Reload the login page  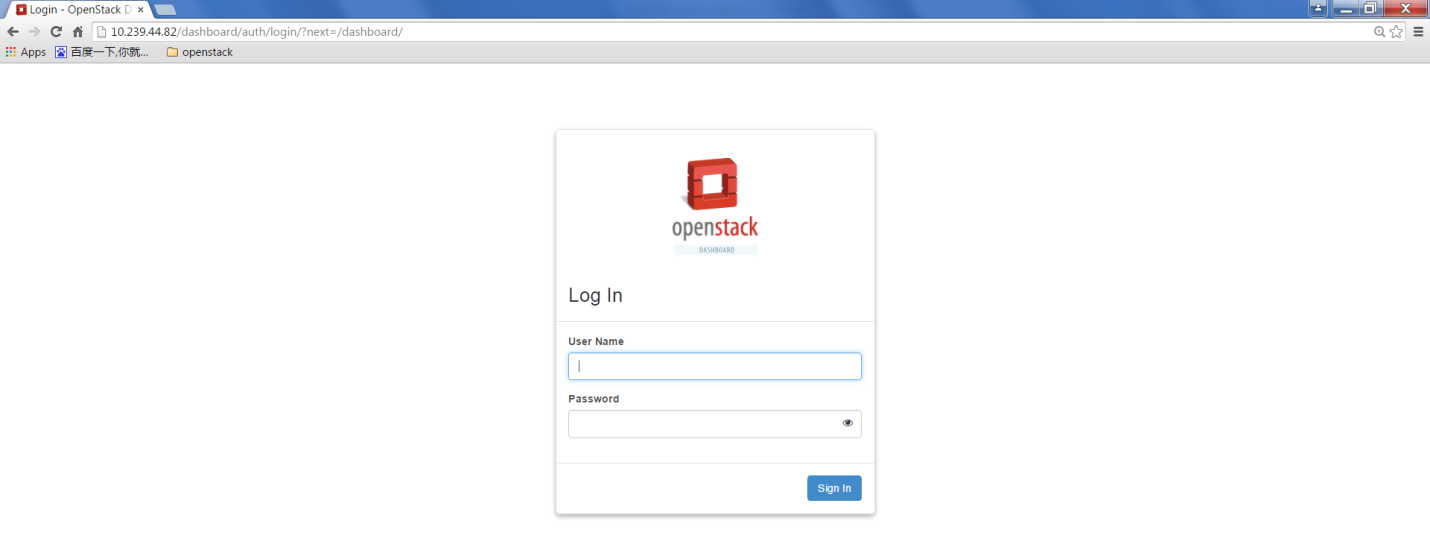click(x=56, y=32)
